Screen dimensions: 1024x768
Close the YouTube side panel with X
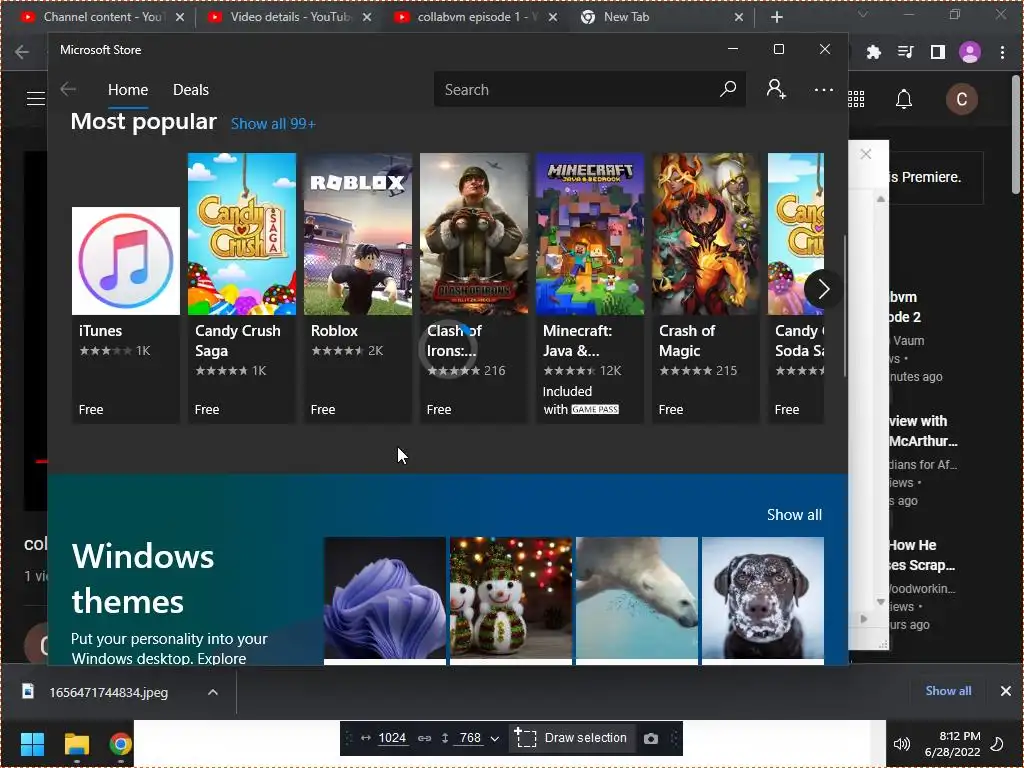[x=866, y=154]
